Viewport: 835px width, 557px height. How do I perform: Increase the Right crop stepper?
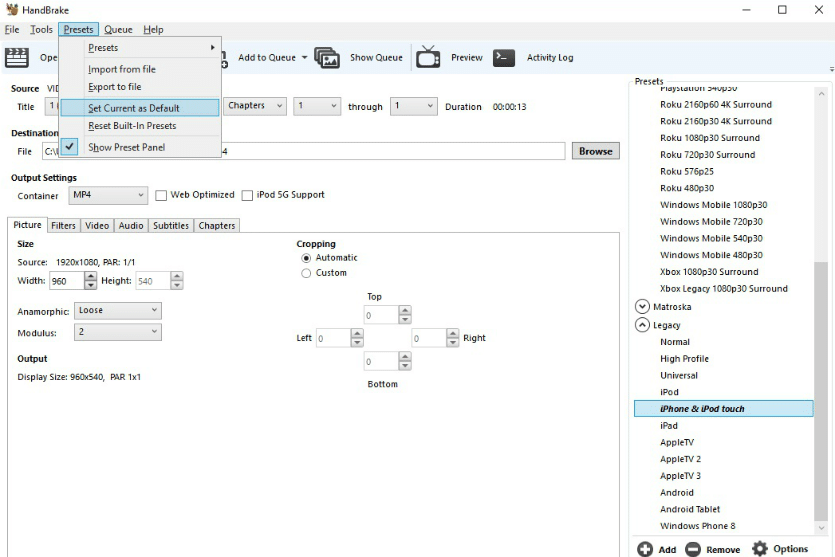point(453,333)
